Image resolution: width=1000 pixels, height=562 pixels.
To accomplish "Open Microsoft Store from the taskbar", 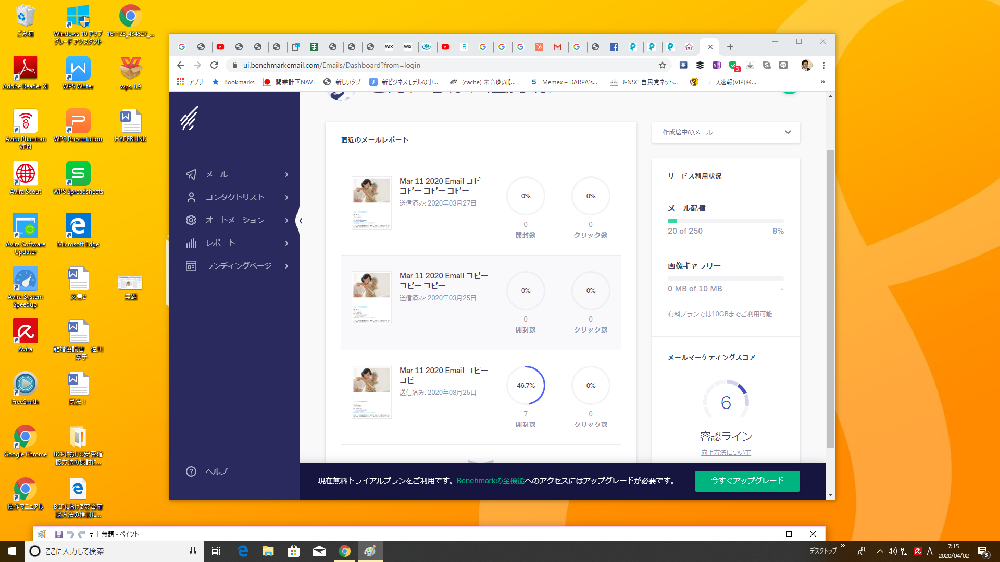I will tap(293, 551).
